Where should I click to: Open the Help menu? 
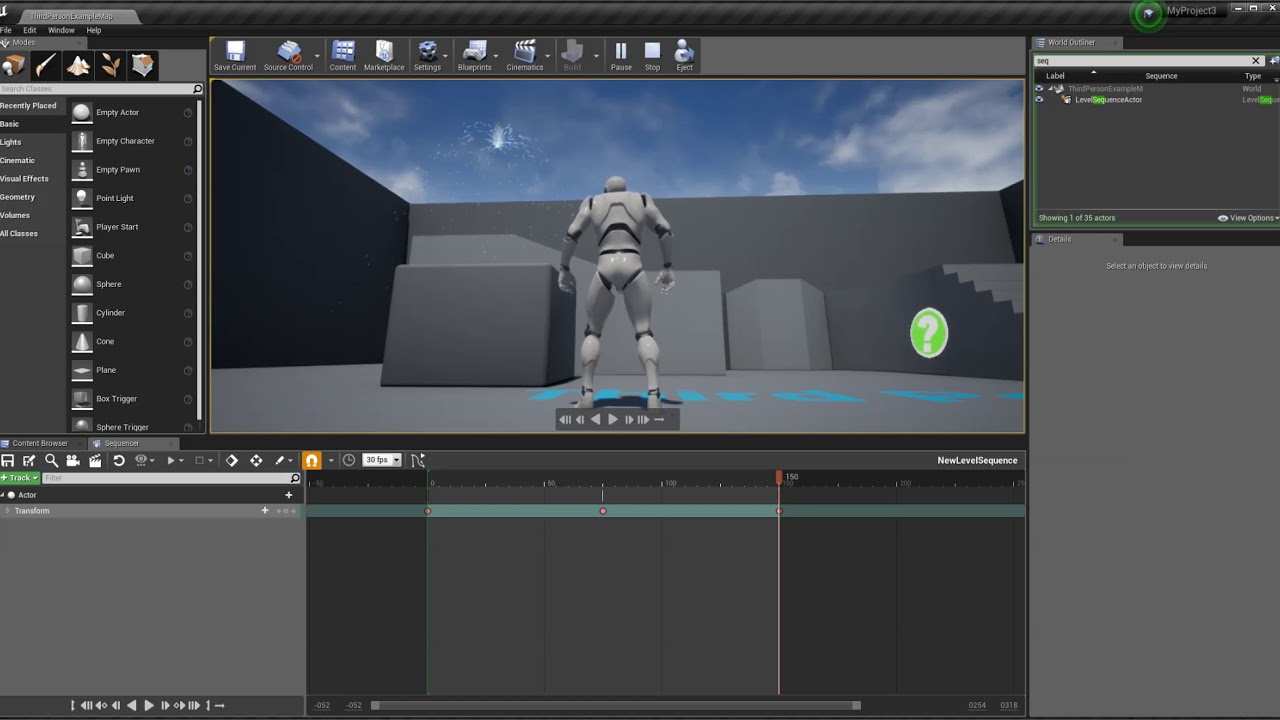click(94, 30)
